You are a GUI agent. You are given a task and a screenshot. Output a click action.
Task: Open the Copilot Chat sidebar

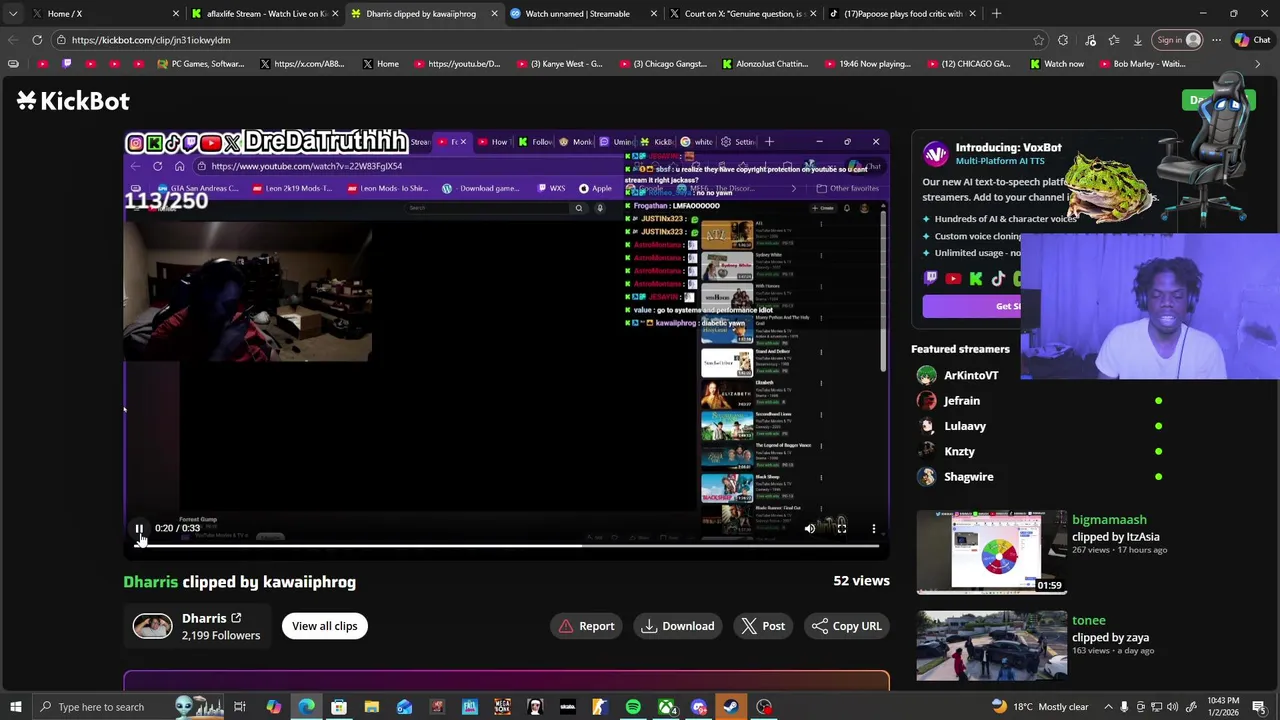tap(1252, 40)
